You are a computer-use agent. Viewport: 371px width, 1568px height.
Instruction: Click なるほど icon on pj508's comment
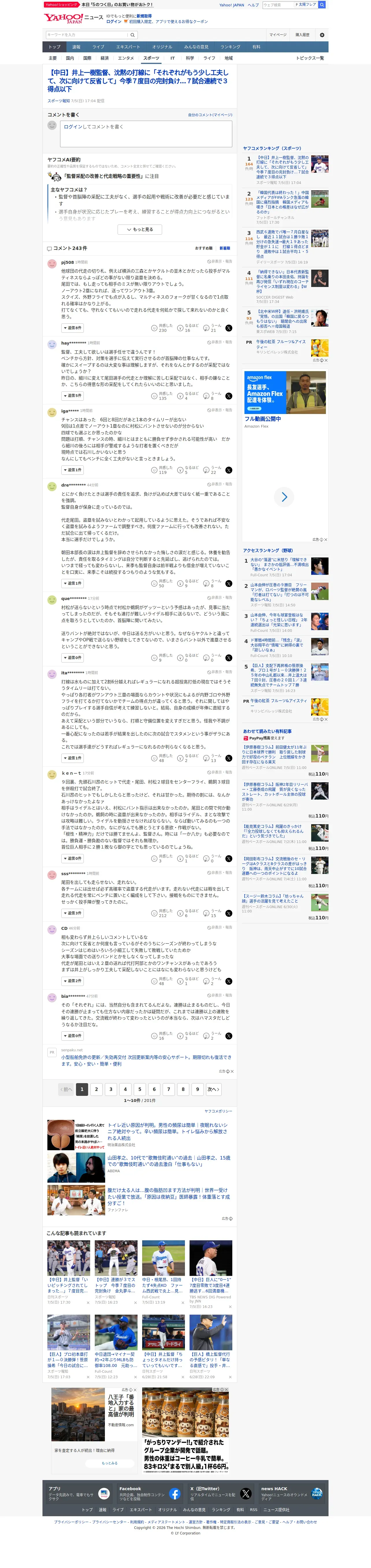[181, 328]
